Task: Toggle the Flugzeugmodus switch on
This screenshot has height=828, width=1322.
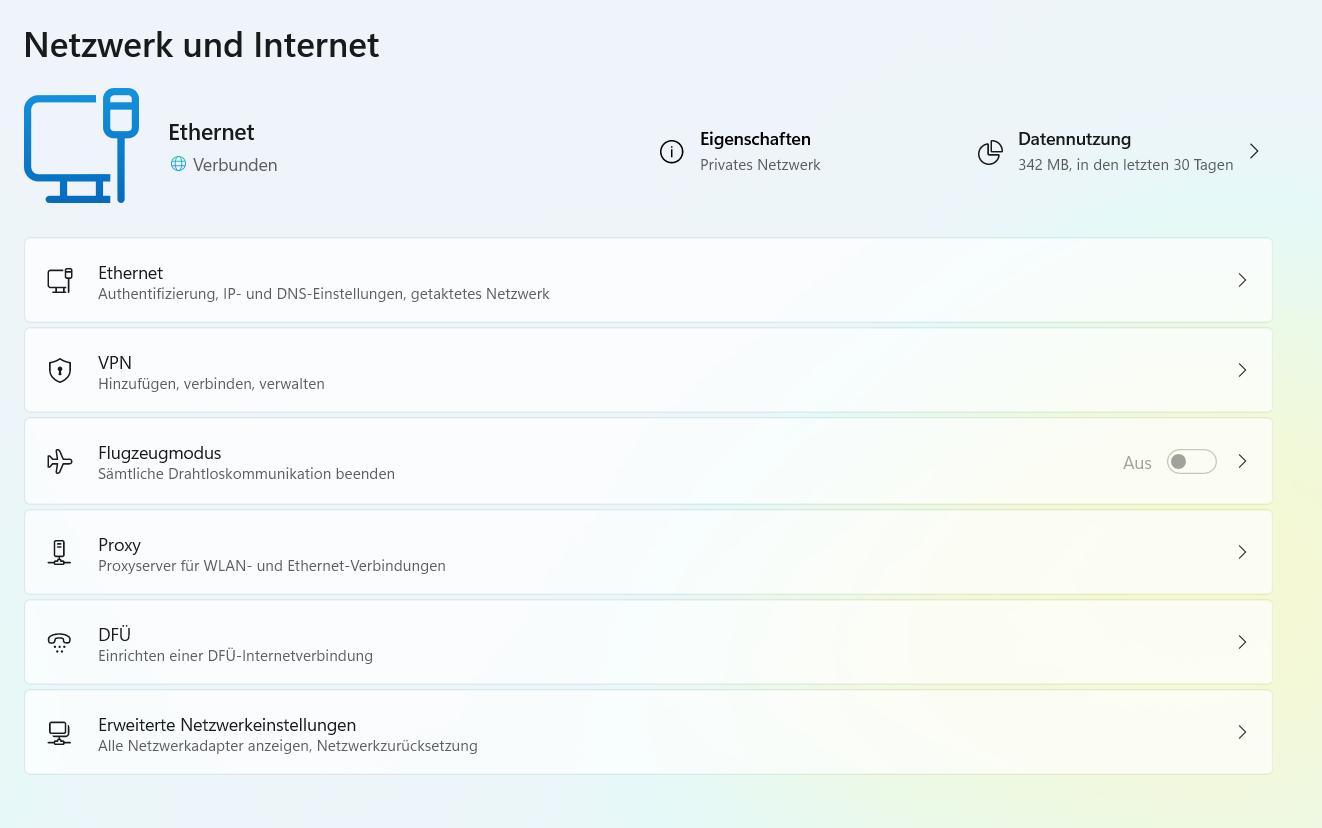Action: [x=1191, y=462]
